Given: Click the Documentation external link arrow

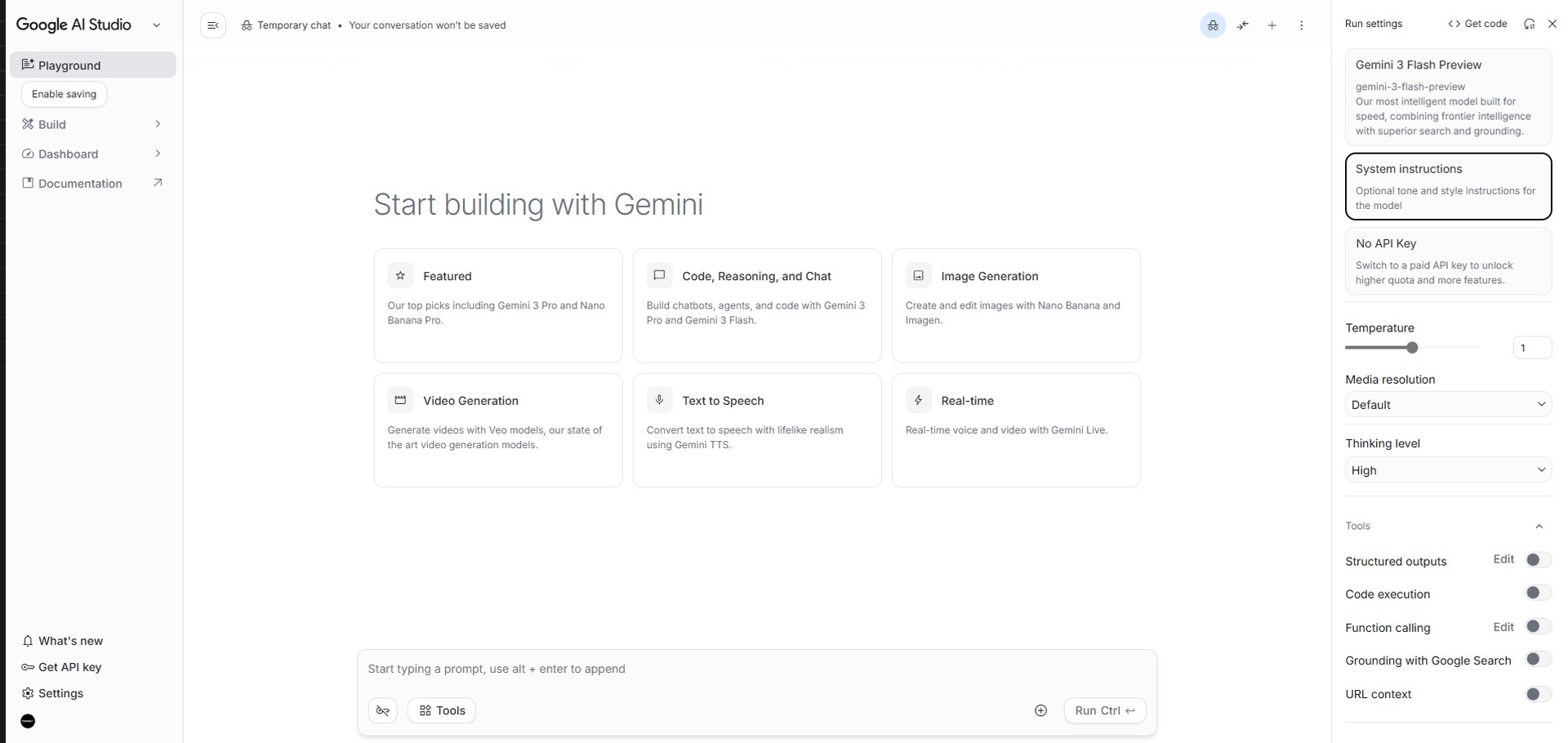Looking at the screenshot, I should 158,183.
